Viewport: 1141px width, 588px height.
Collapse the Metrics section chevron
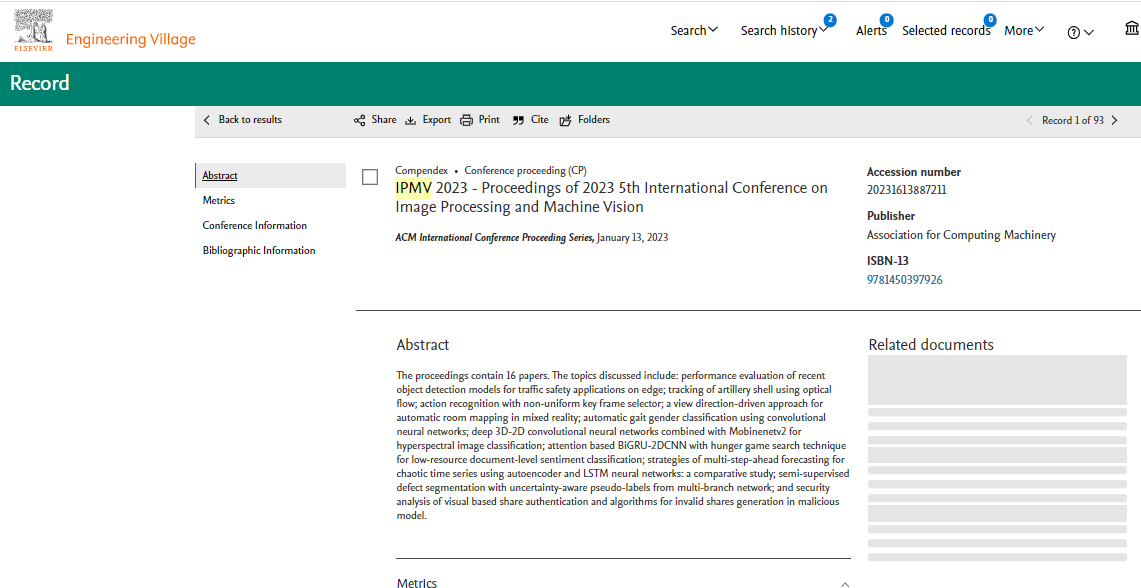point(845,584)
